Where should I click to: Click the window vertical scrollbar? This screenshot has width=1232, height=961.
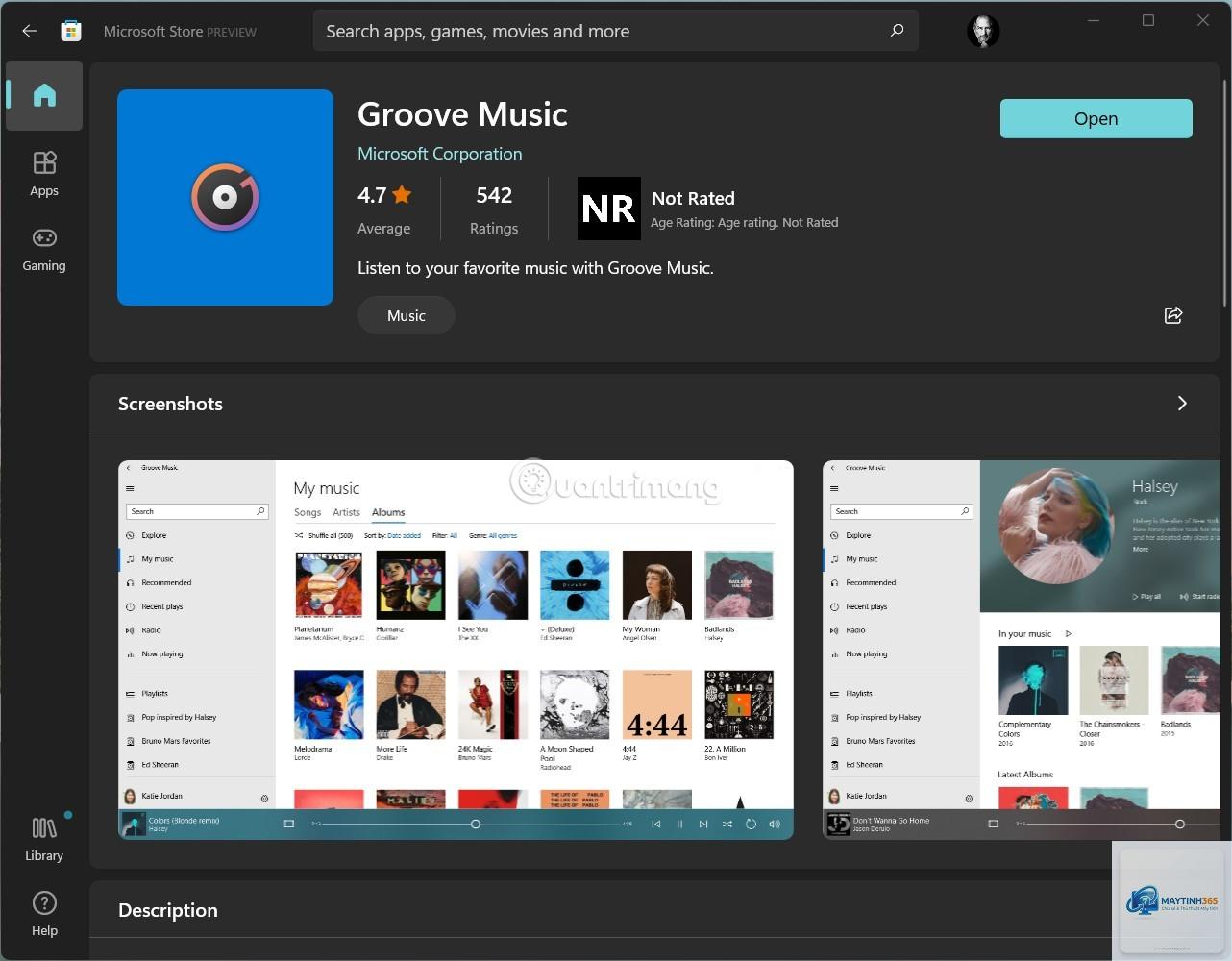[x=1225, y=192]
